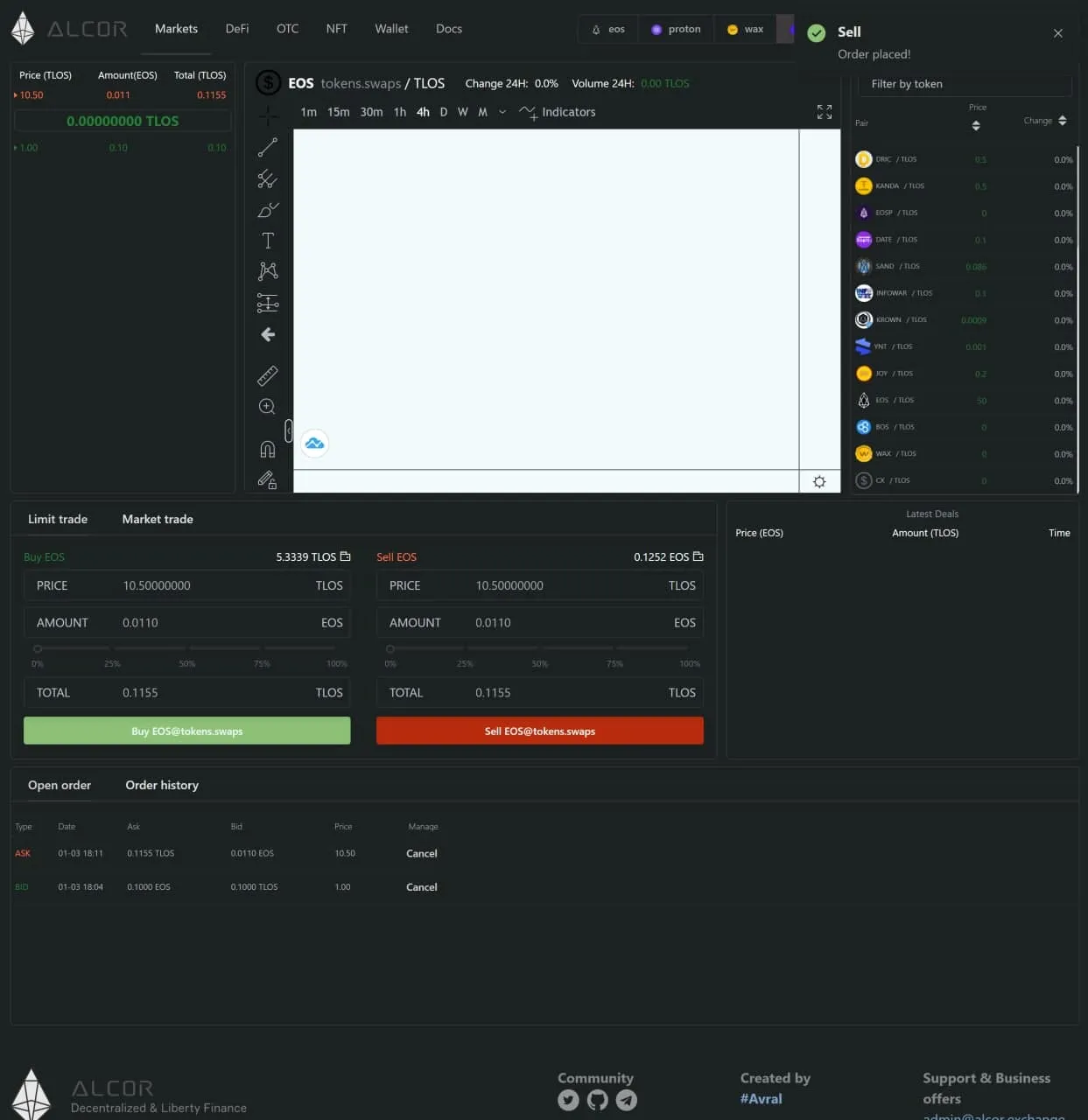Select the text annotation tool
Screen dimensions: 1088x1120
pyautogui.click(x=268, y=240)
